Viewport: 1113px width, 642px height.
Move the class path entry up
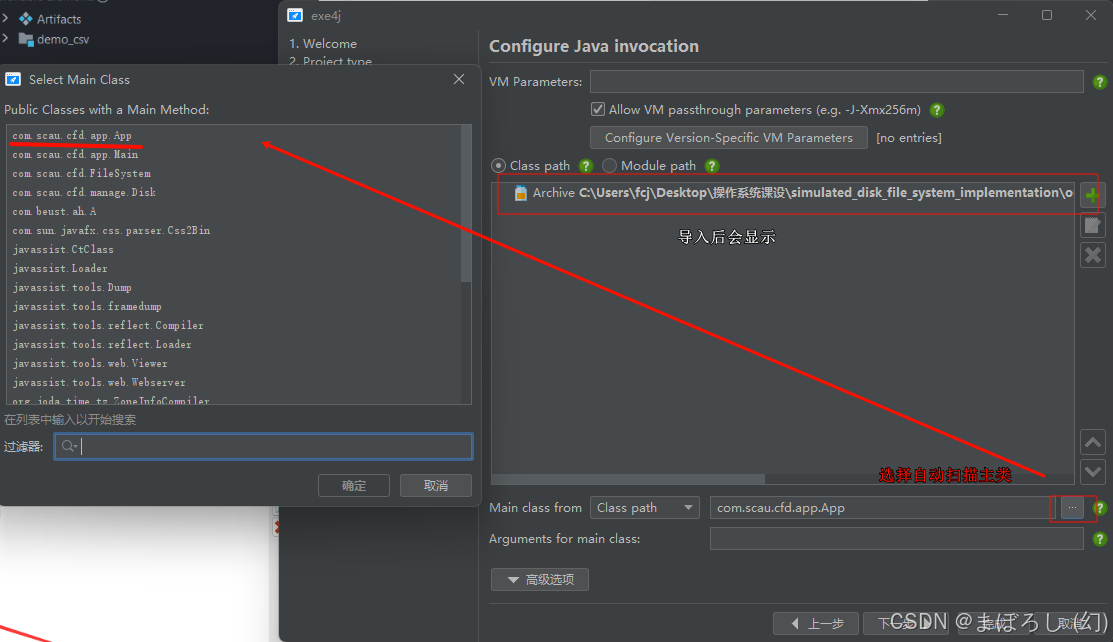coord(1092,442)
